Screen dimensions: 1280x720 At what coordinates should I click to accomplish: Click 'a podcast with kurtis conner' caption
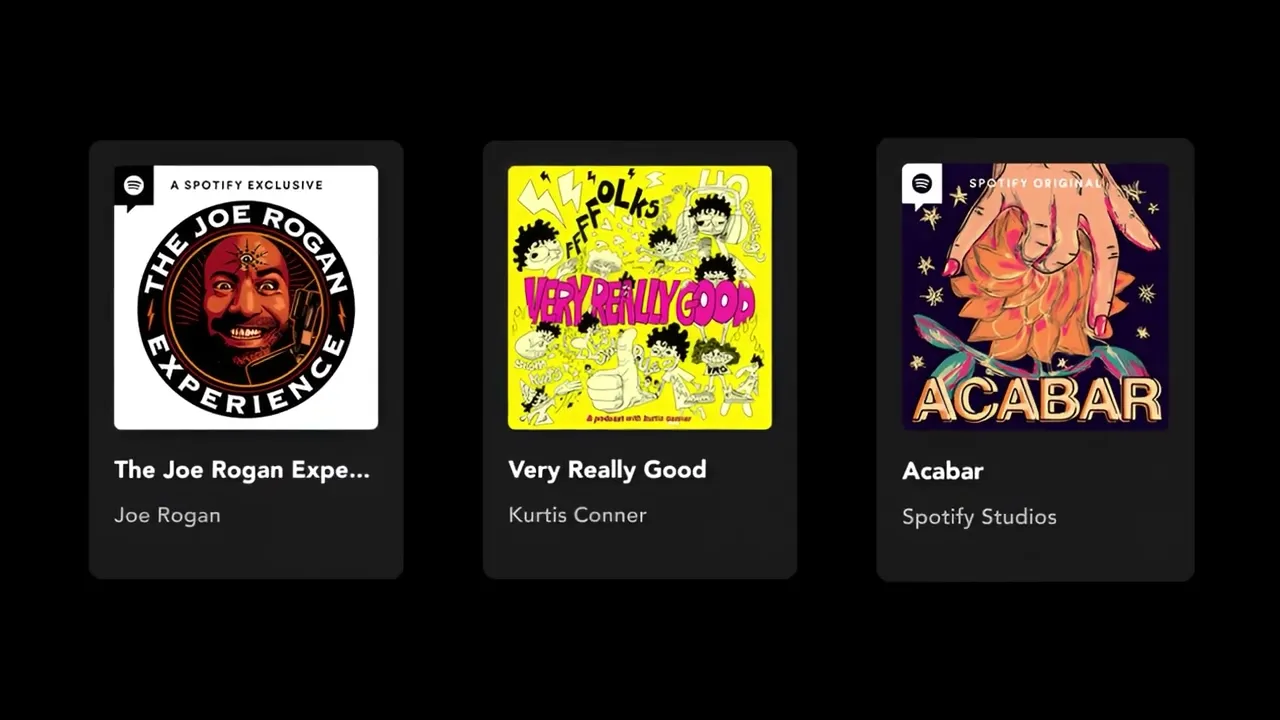click(x=640, y=417)
